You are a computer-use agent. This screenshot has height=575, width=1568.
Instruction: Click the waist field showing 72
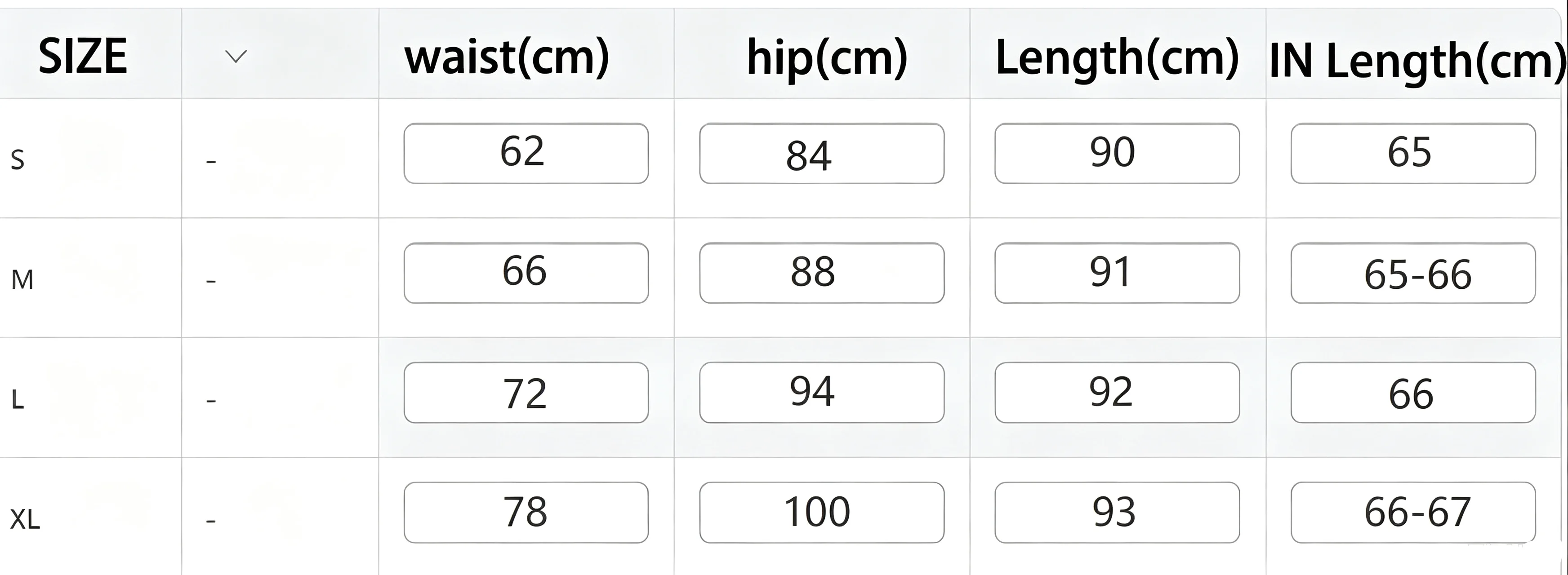pyautogui.click(x=526, y=393)
